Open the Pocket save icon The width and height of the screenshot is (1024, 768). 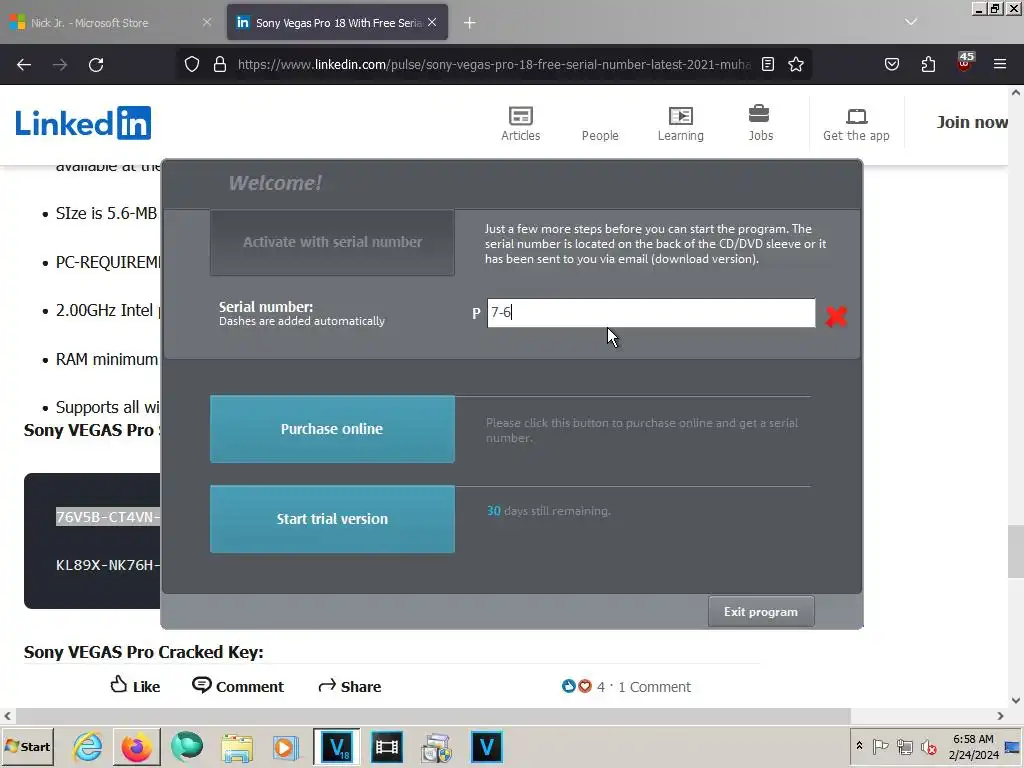pos(891,65)
